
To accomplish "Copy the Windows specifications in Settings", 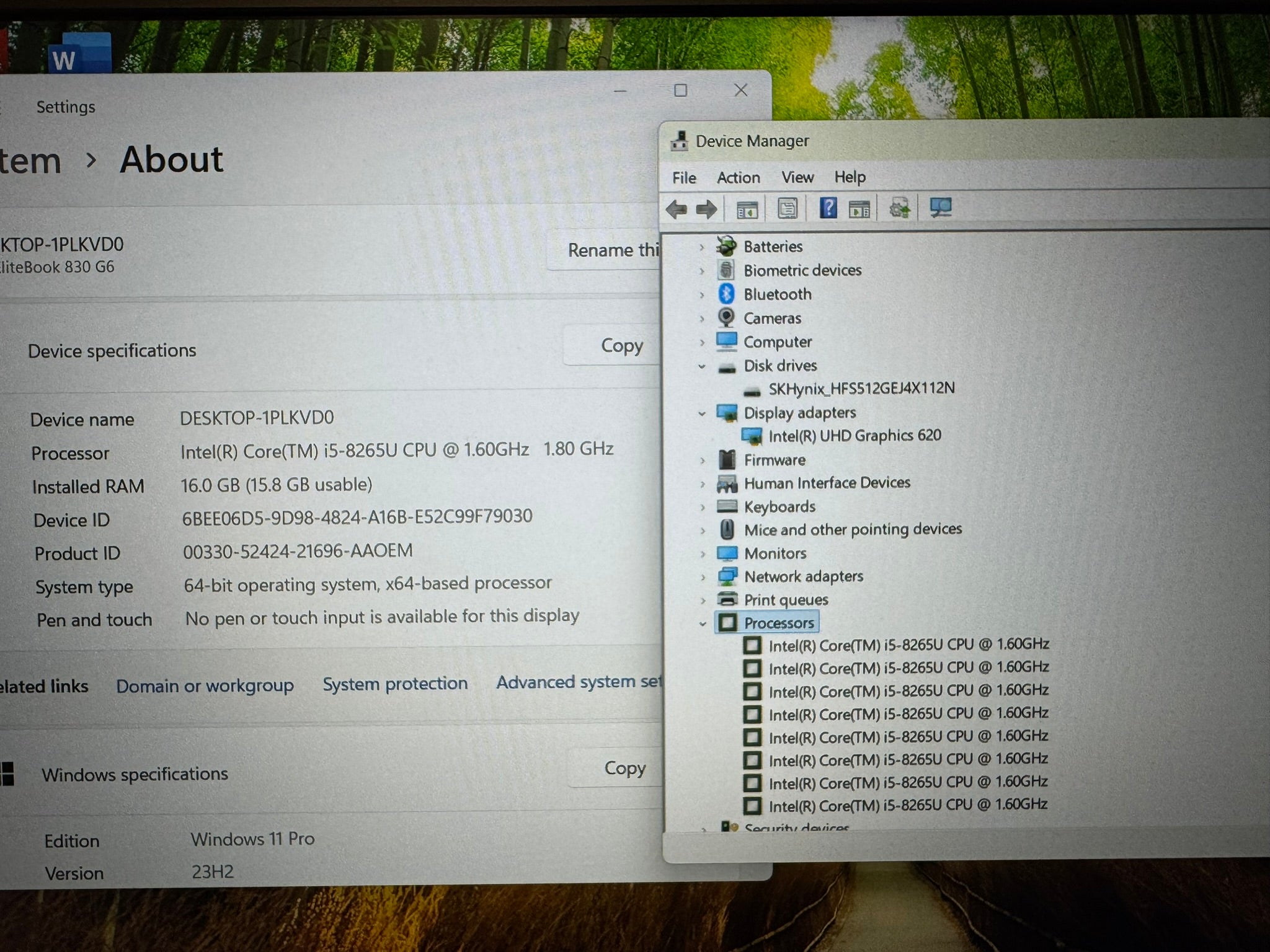I will 614,768.
